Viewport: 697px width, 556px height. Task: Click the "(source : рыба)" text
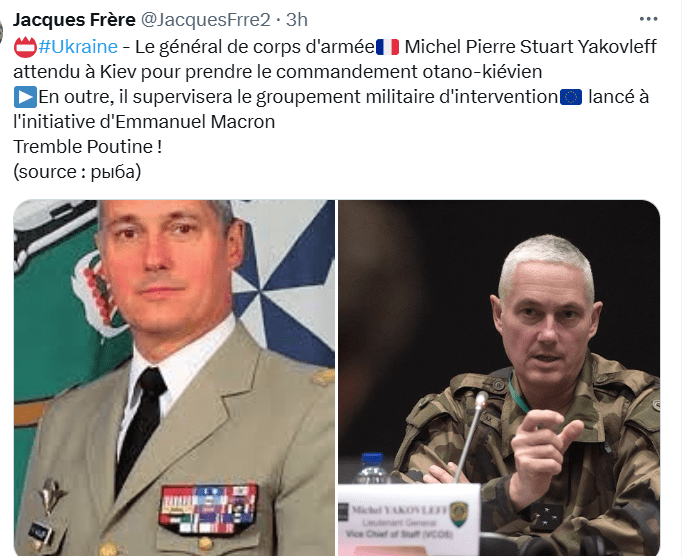tap(77, 172)
